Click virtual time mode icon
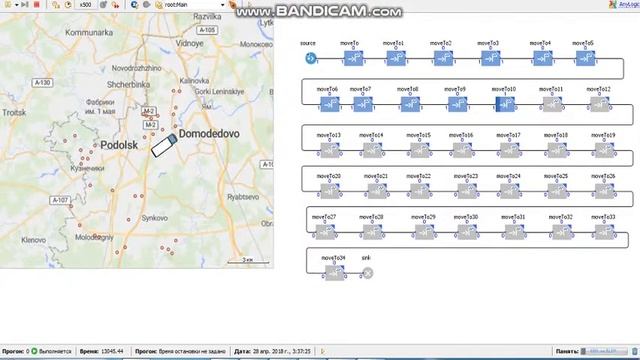This screenshot has width=640, height=360. click(x=116, y=5)
